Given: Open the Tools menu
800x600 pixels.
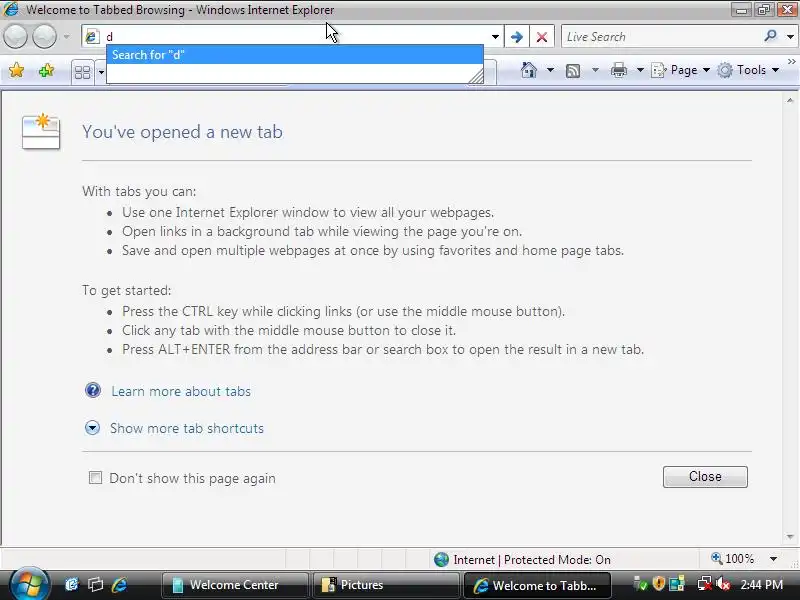Looking at the screenshot, I should [x=748, y=70].
